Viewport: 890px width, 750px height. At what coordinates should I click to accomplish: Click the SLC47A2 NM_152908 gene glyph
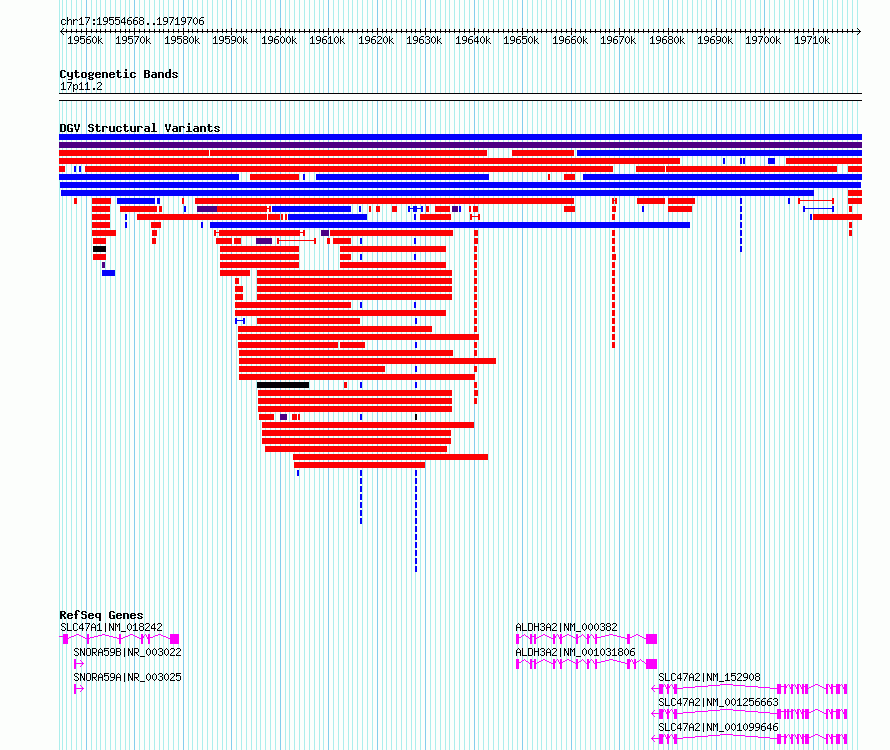pos(749,689)
